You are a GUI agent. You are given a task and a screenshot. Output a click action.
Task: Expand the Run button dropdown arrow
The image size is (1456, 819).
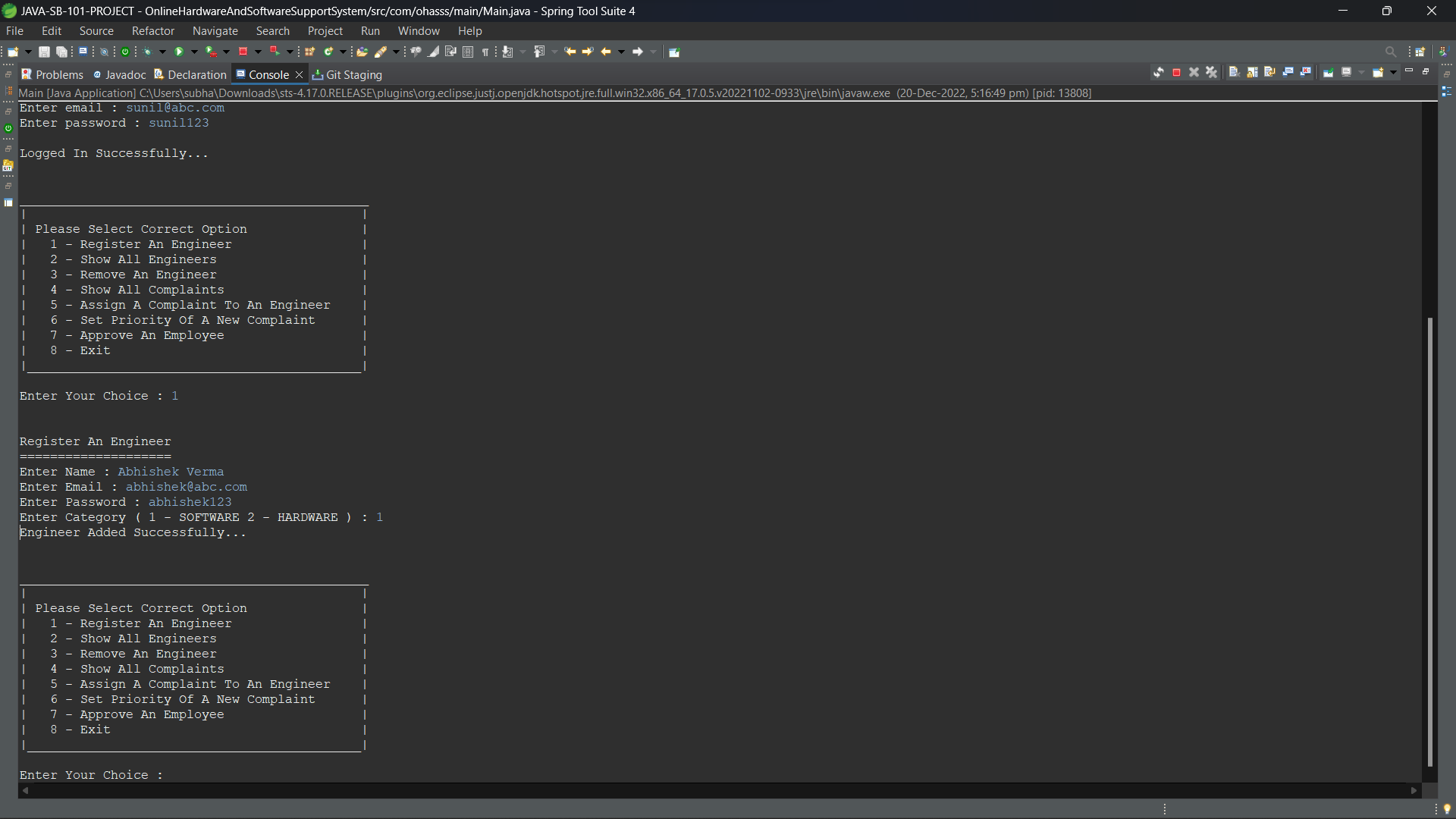click(194, 52)
